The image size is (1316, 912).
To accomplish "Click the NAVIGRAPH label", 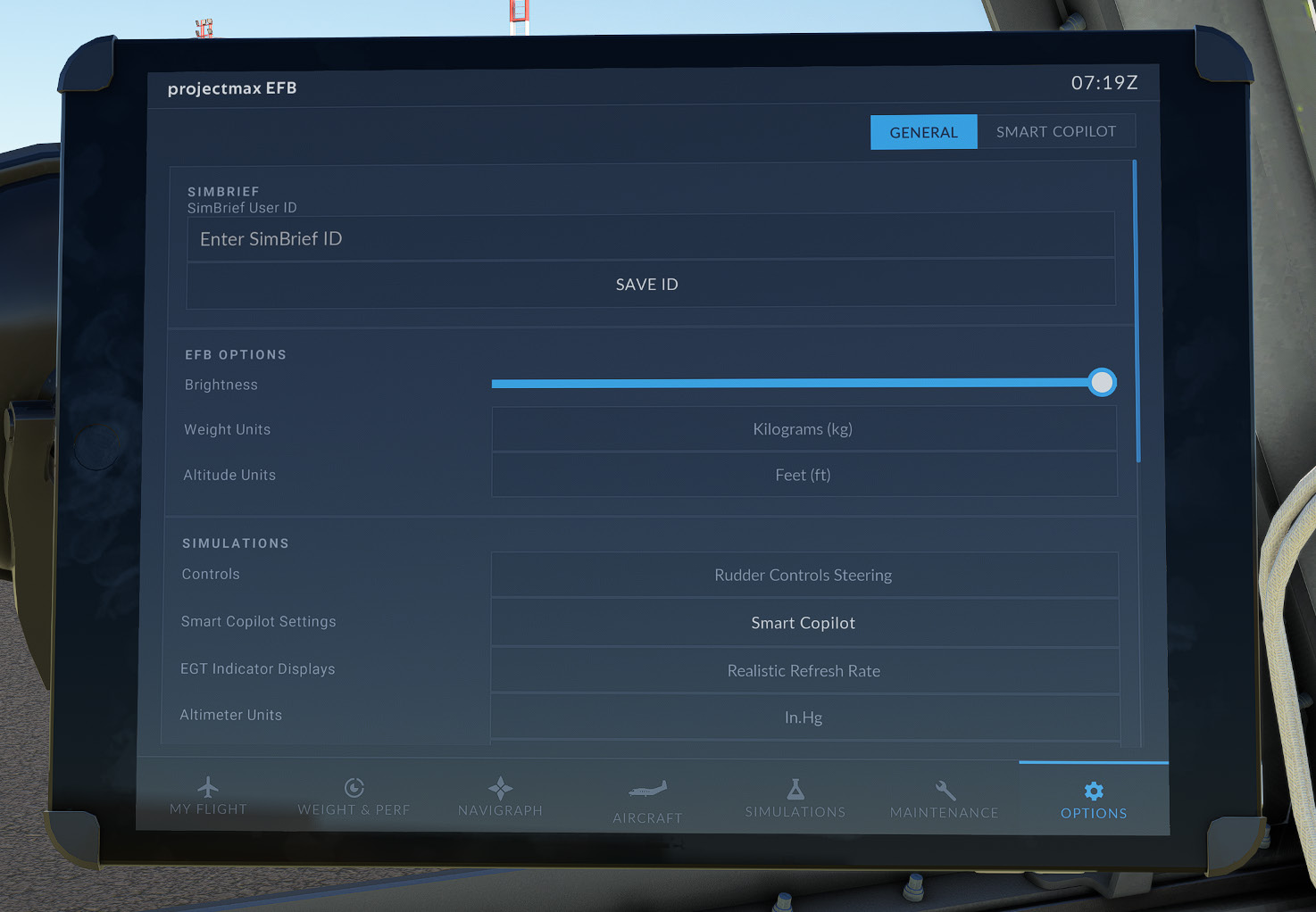I will pyautogui.click(x=500, y=810).
